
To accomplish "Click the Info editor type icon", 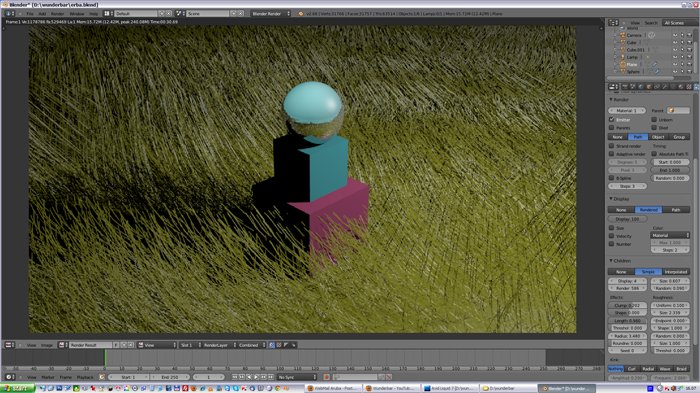I will 9,13.
